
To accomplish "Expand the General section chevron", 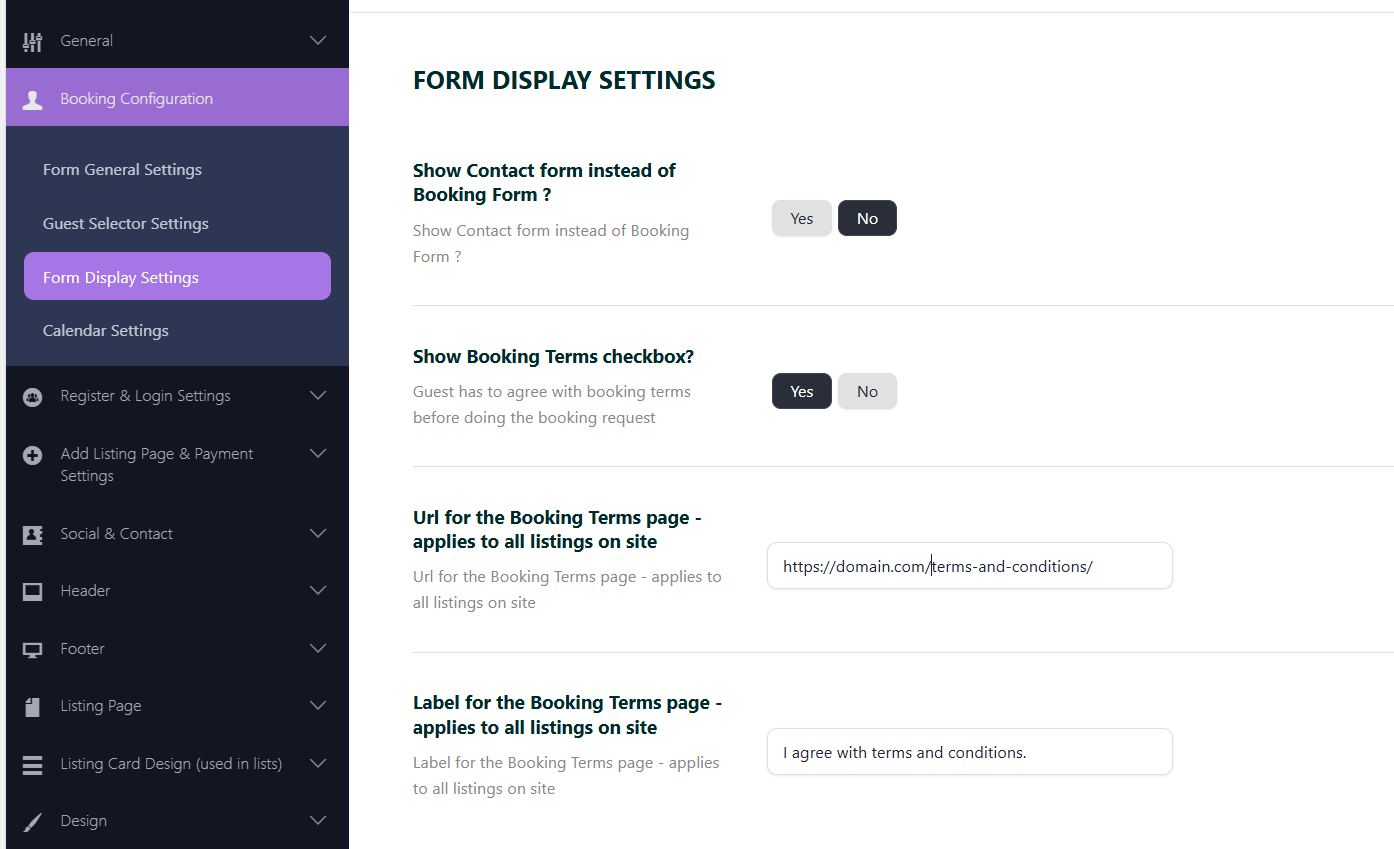I will (318, 41).
